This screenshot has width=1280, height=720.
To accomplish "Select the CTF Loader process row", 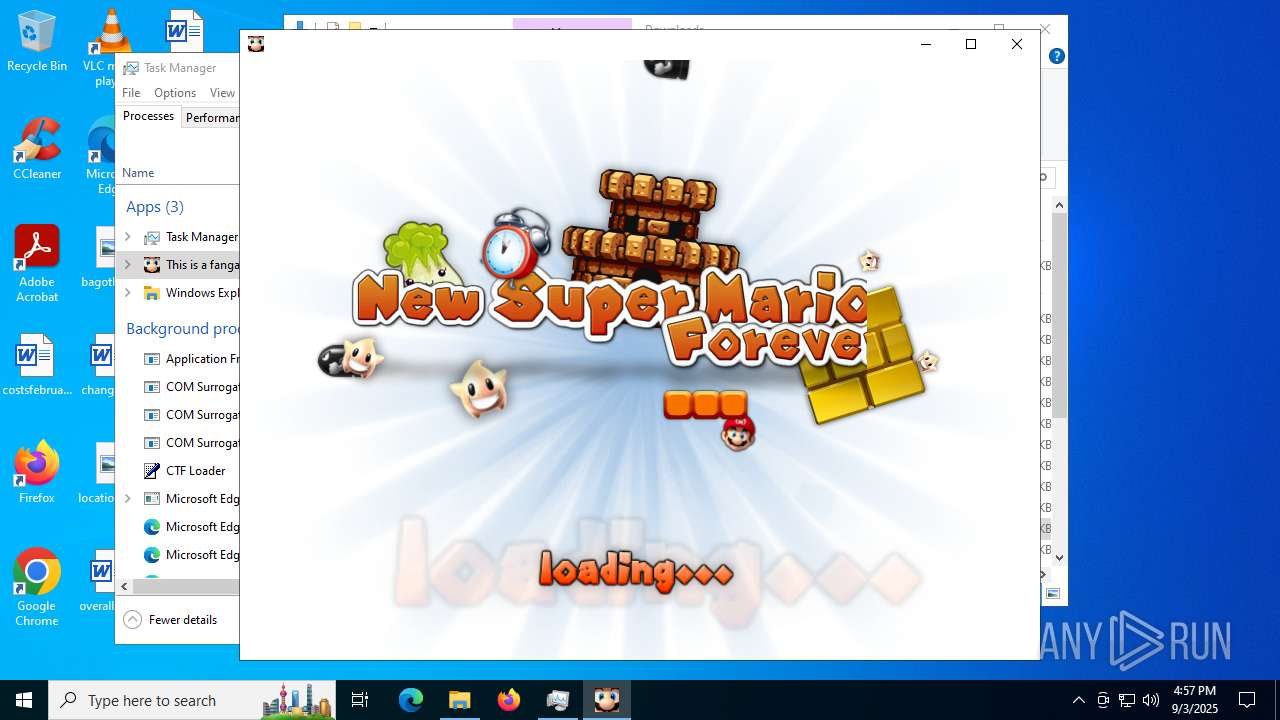I will [x=179, y=471].
